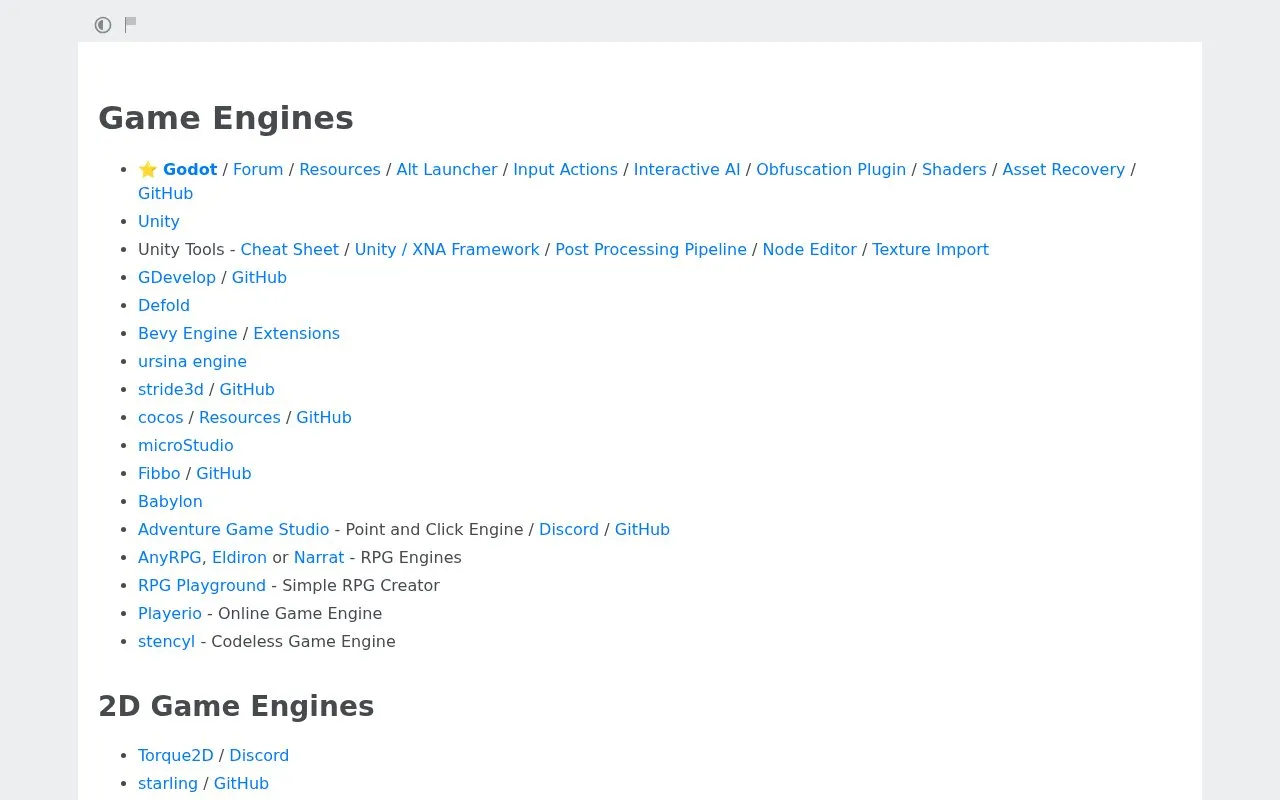Visit the microStudio link
Screen dimensions: 1280x800
click(186, 445)
